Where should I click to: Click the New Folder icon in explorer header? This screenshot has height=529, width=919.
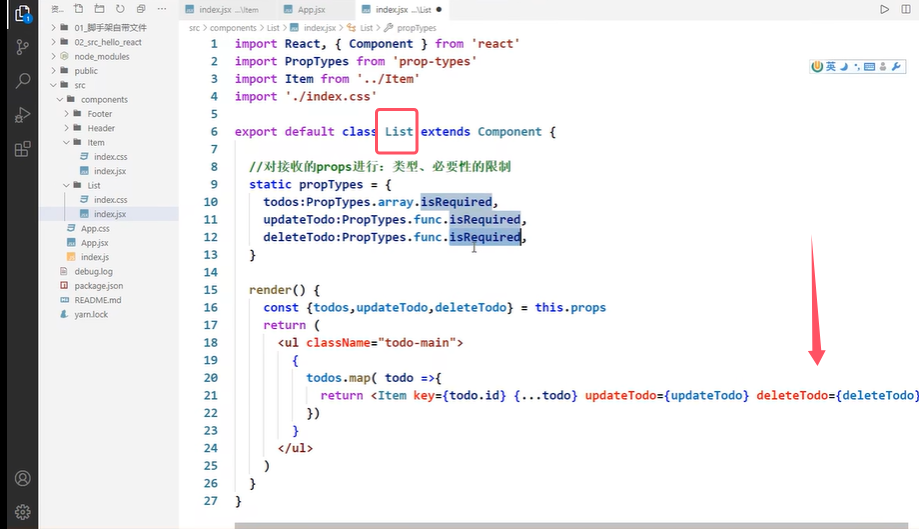100,9
